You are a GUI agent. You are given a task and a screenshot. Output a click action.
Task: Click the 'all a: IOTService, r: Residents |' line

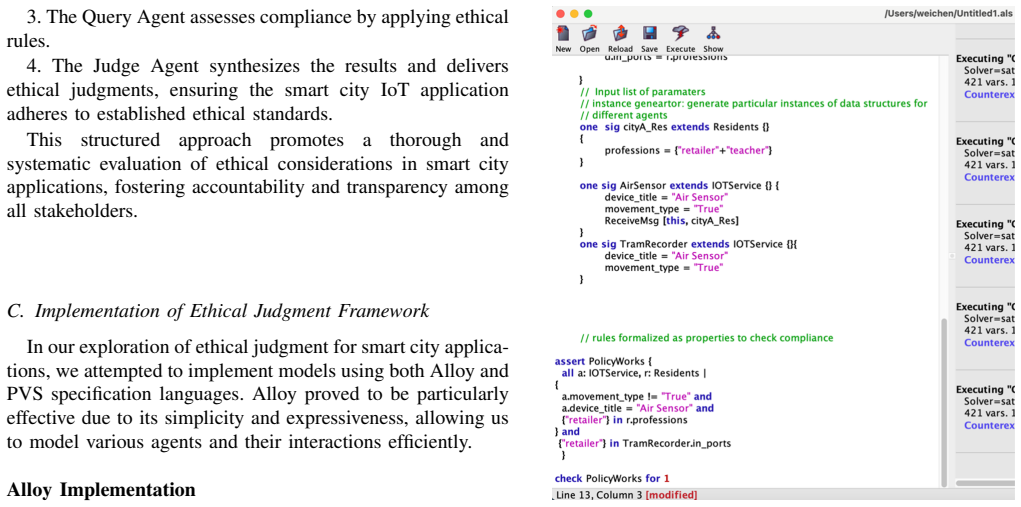634,373
